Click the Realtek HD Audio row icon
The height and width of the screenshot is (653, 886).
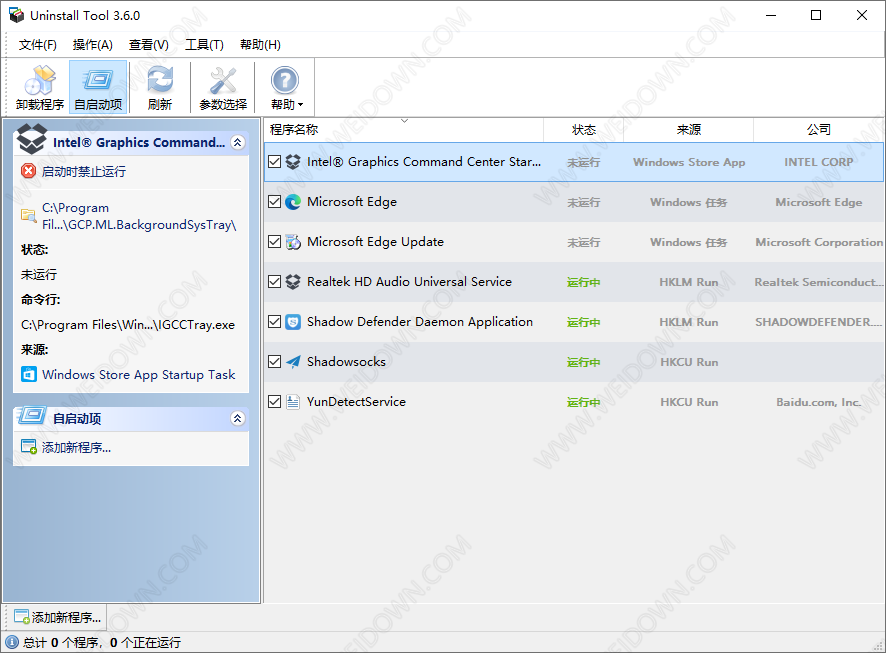293,282
